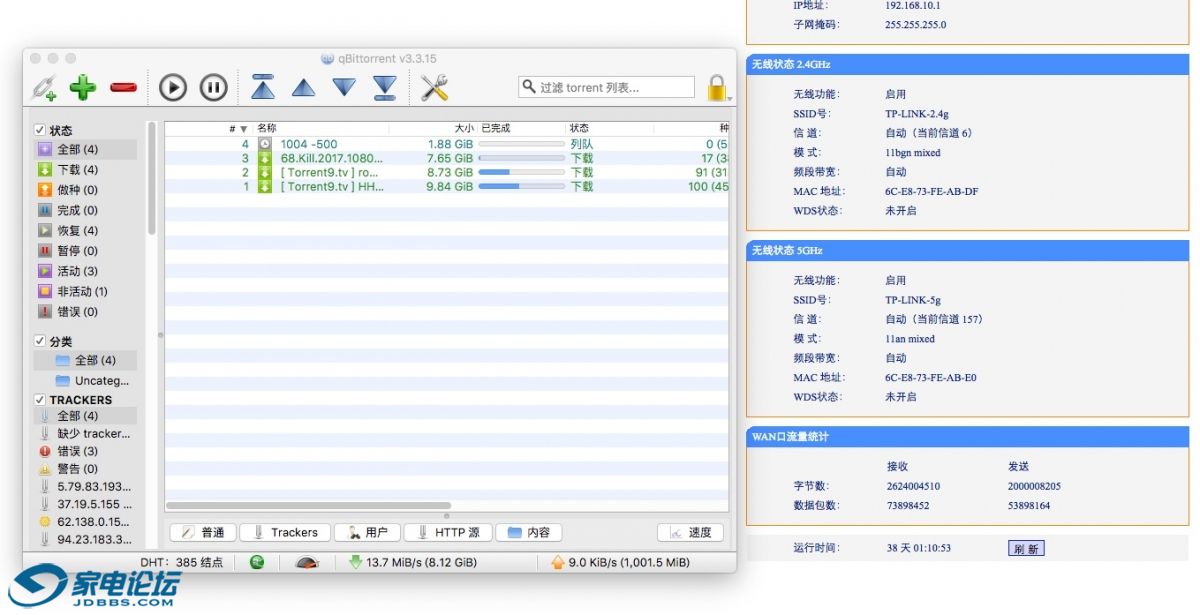
Task: Click the yellow padlock lock icon
Action: tap(716, 88)
